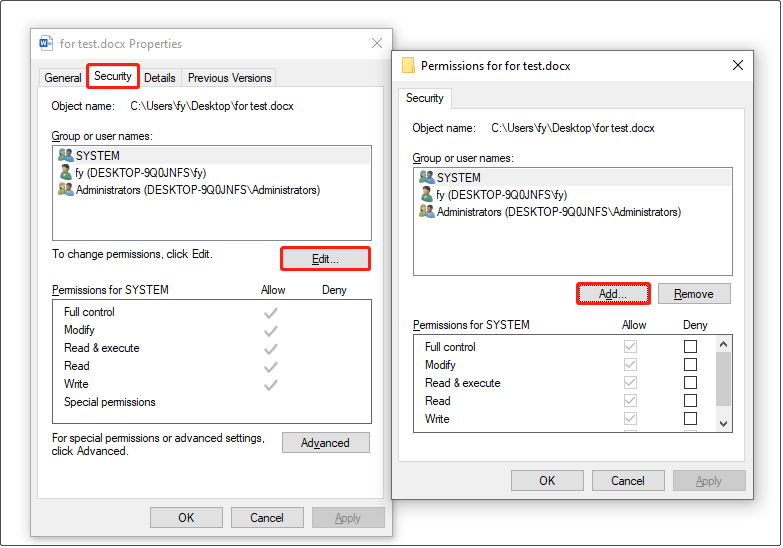
Task: Click Cancel in the Properties window
Action: pos(267,518)
